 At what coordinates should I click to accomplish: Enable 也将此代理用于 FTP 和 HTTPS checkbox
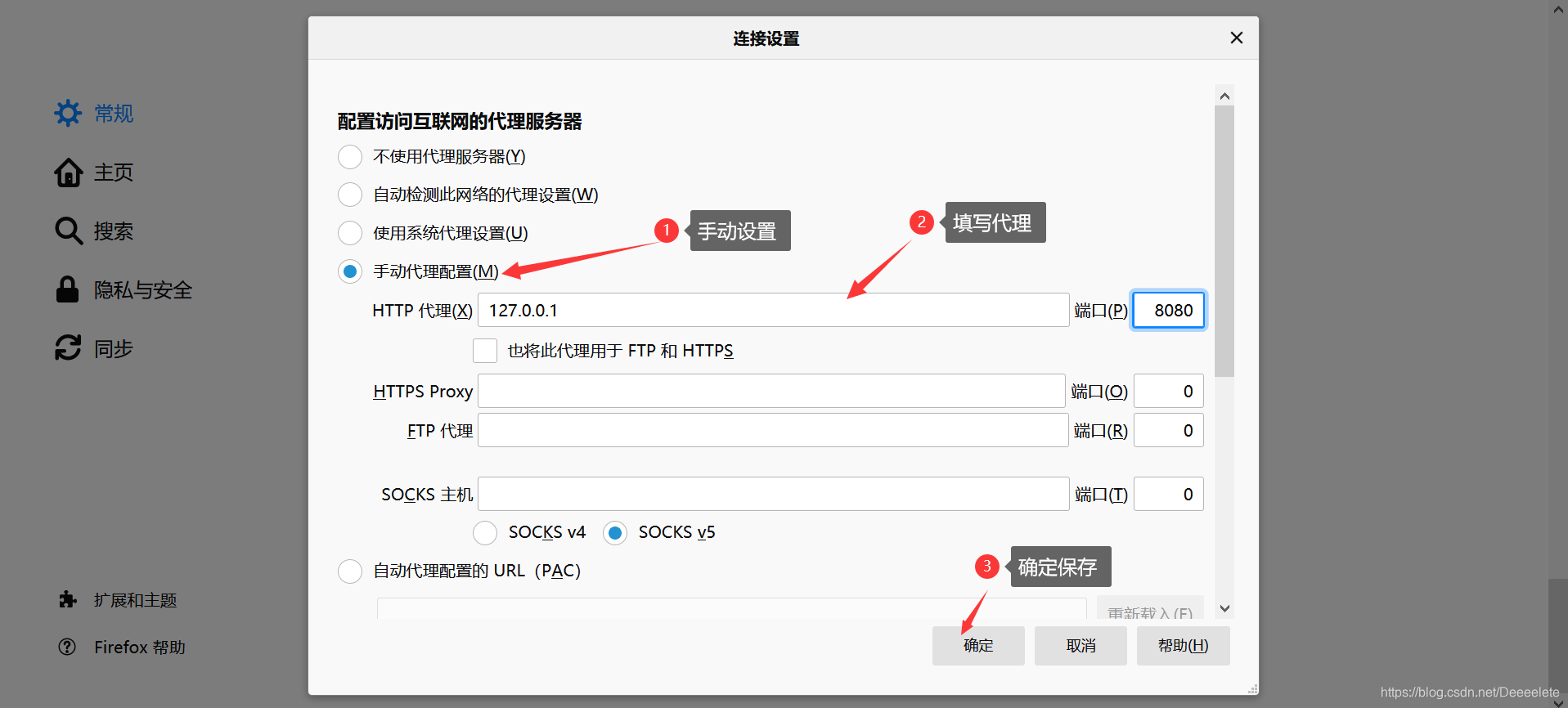(x=485, y=351)
